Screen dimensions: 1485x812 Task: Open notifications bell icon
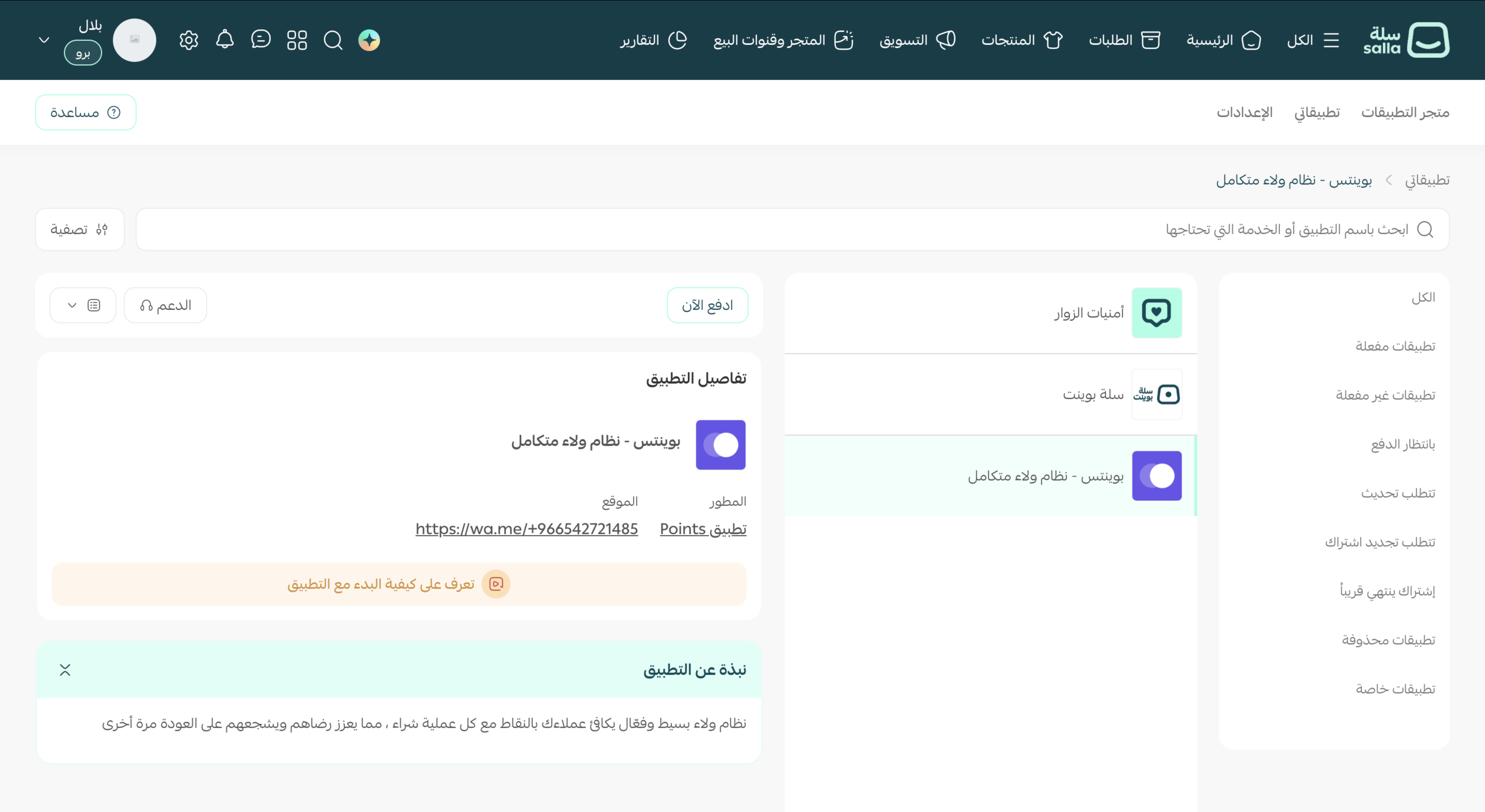click(x=225, y=39)
